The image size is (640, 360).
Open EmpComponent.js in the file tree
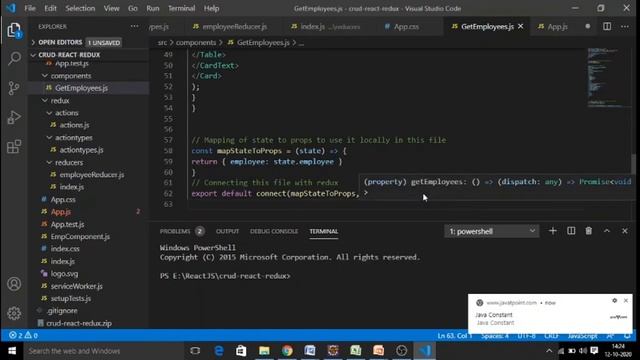[x=80, y=237]
